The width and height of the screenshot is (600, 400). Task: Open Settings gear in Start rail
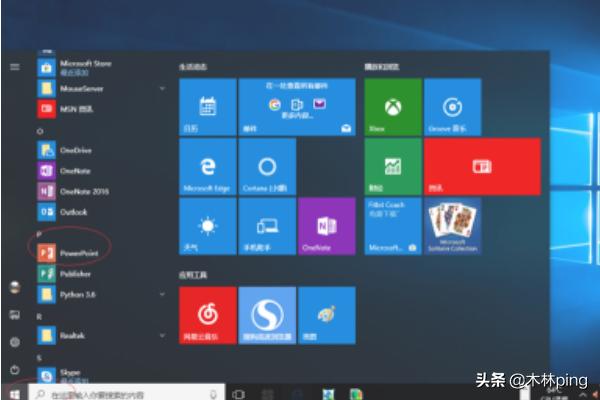[15, 342]
